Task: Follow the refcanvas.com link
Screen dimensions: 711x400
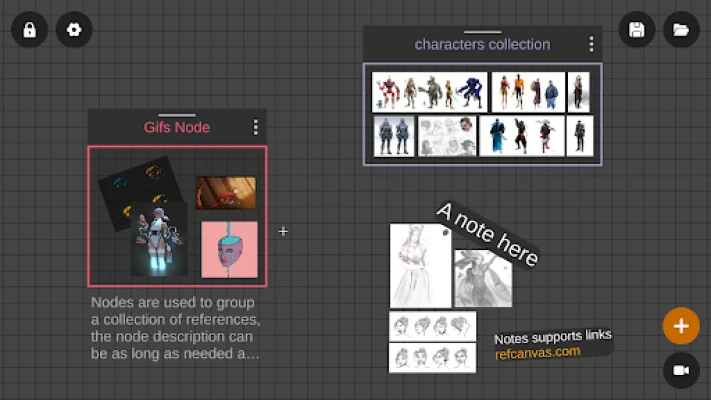Action: coord(537,352)
